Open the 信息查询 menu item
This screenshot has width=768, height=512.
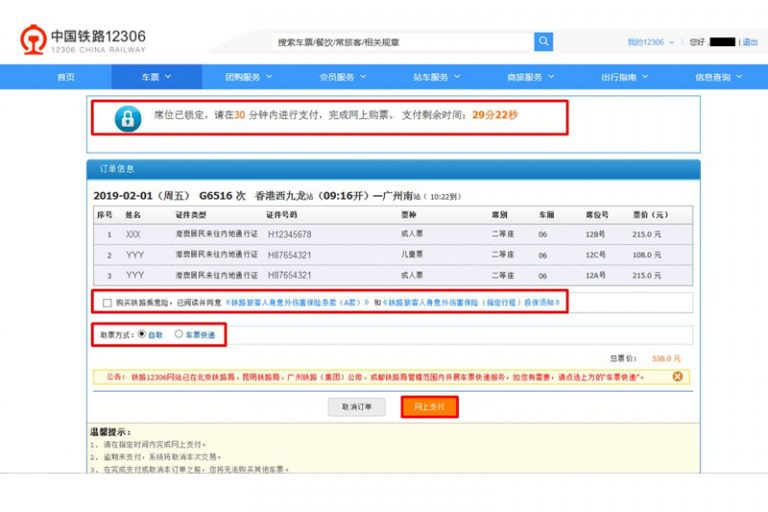(718, 77)
